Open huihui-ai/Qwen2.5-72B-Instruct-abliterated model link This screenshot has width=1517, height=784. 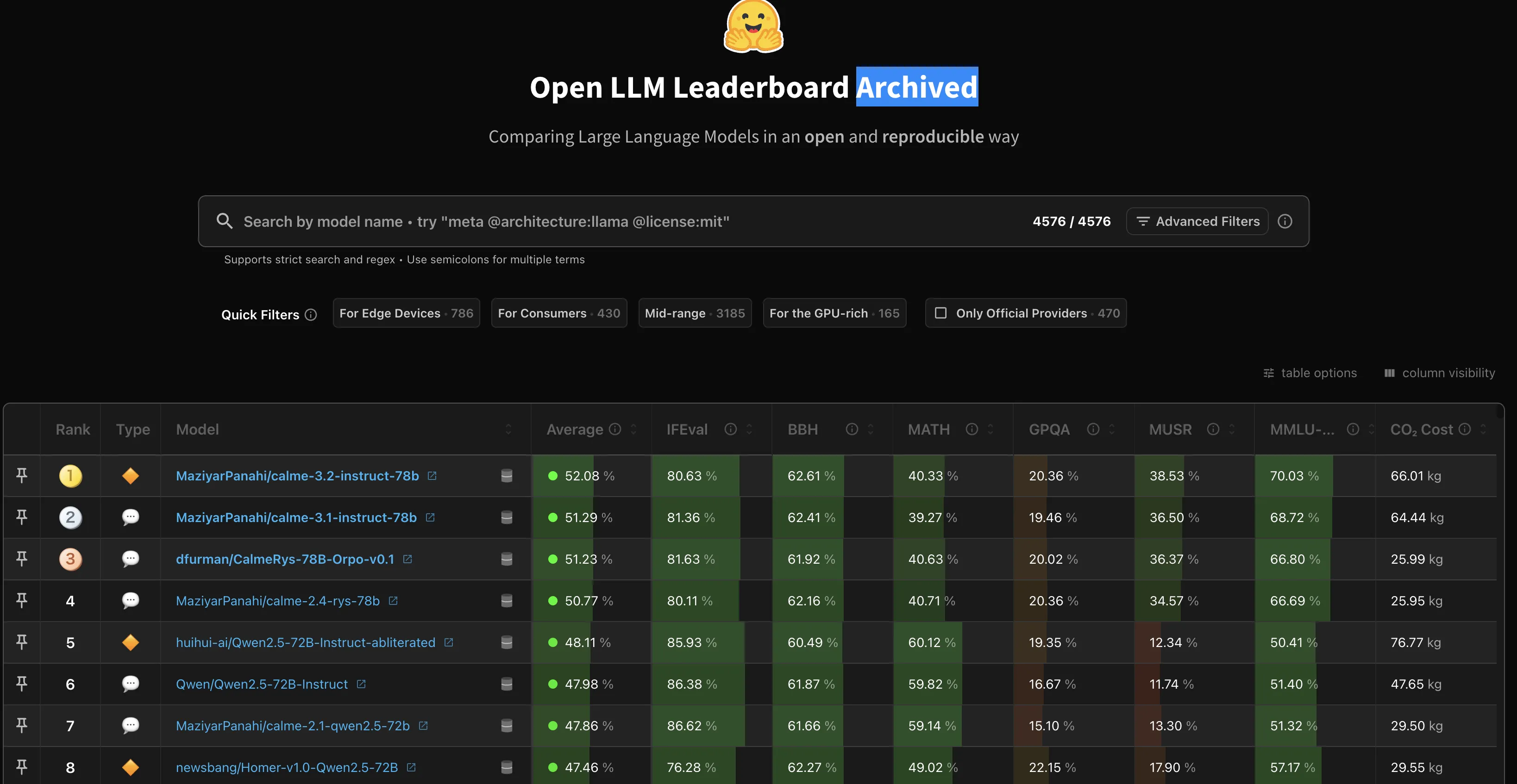tap(306, 643)
